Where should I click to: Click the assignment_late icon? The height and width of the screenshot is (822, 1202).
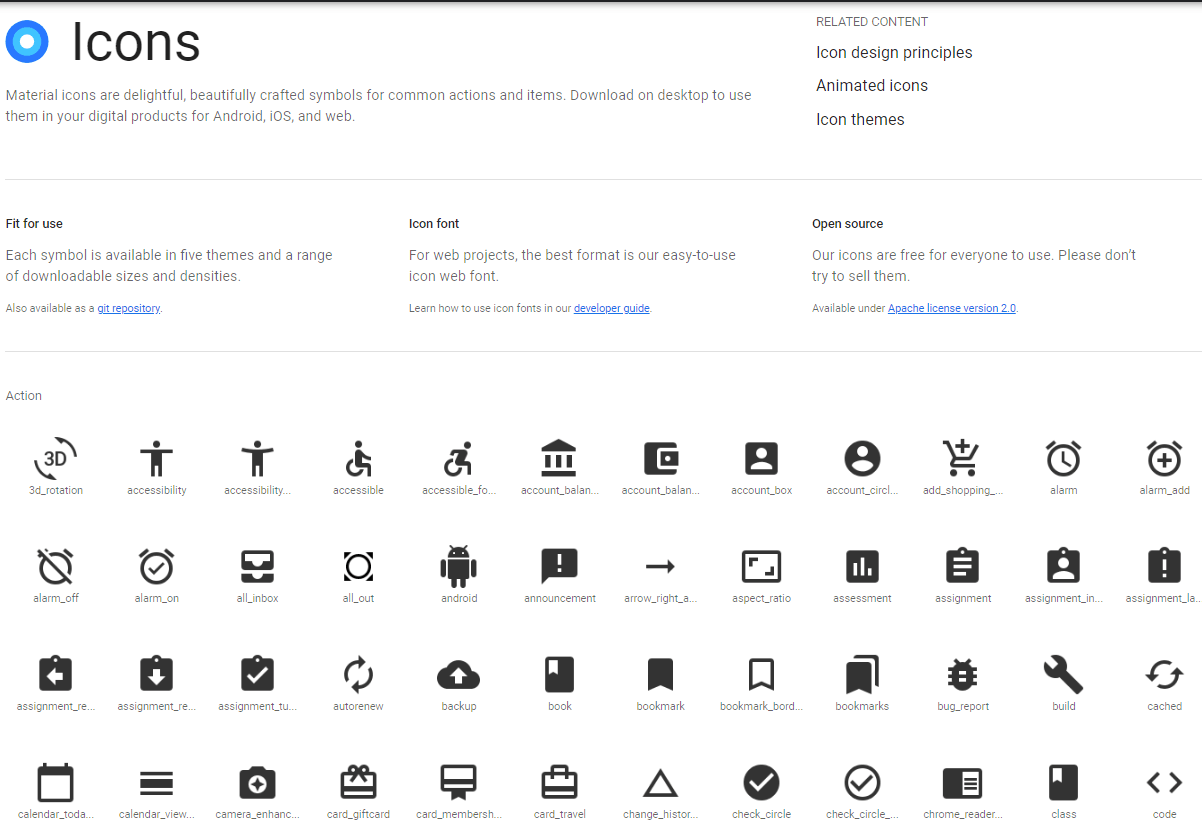pos(1164,566)
